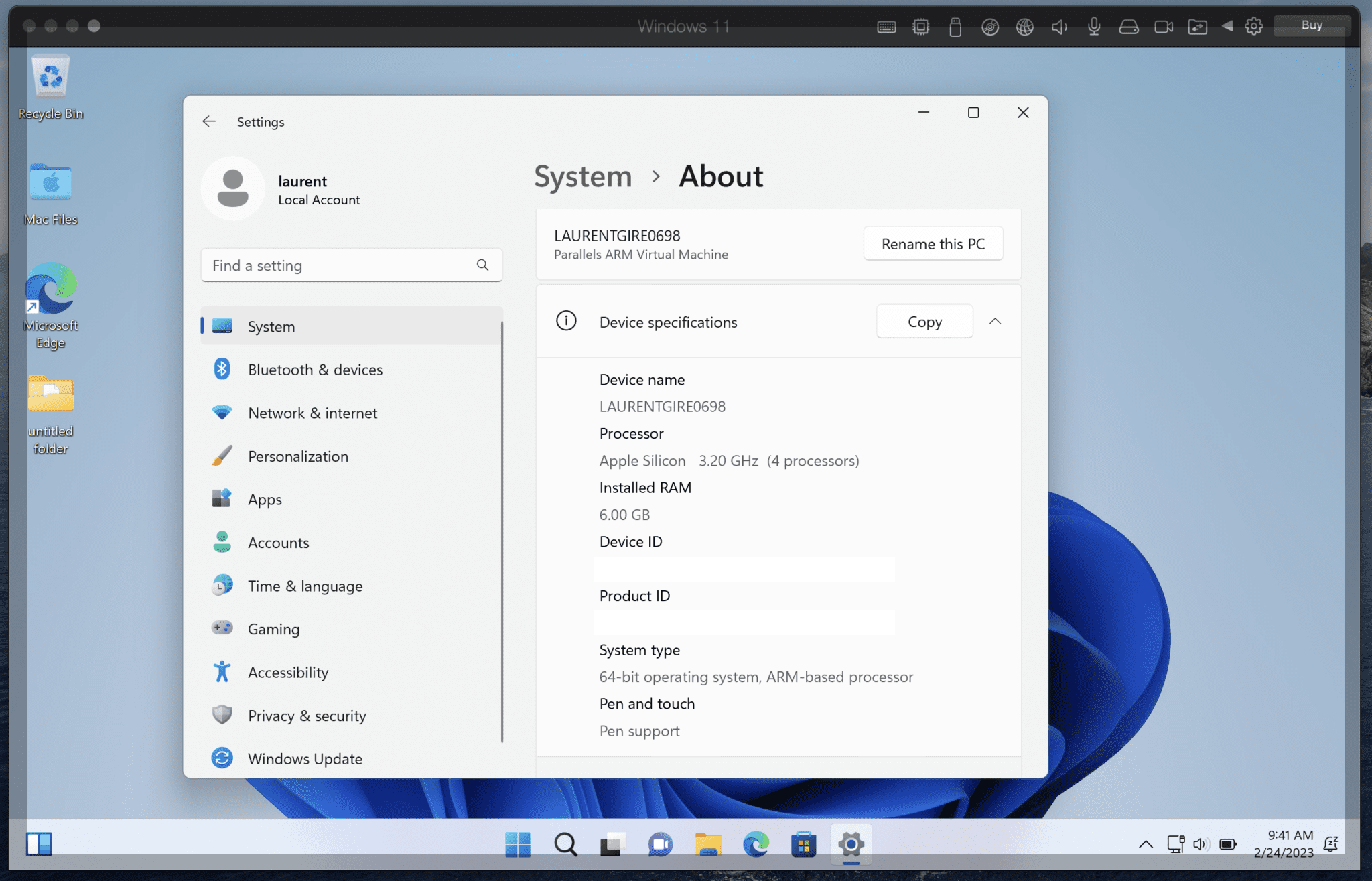This screenshot has width=1372, height=881.
Task: Open Chat from the taskbar
Action: pos(660,845)
